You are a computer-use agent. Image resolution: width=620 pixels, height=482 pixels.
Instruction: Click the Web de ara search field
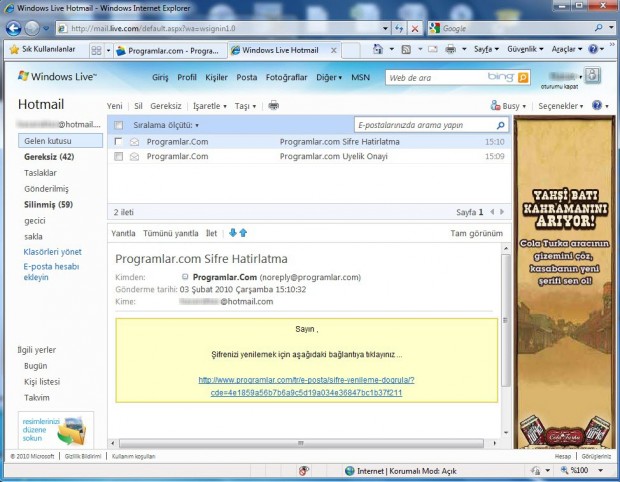(437, 78)
